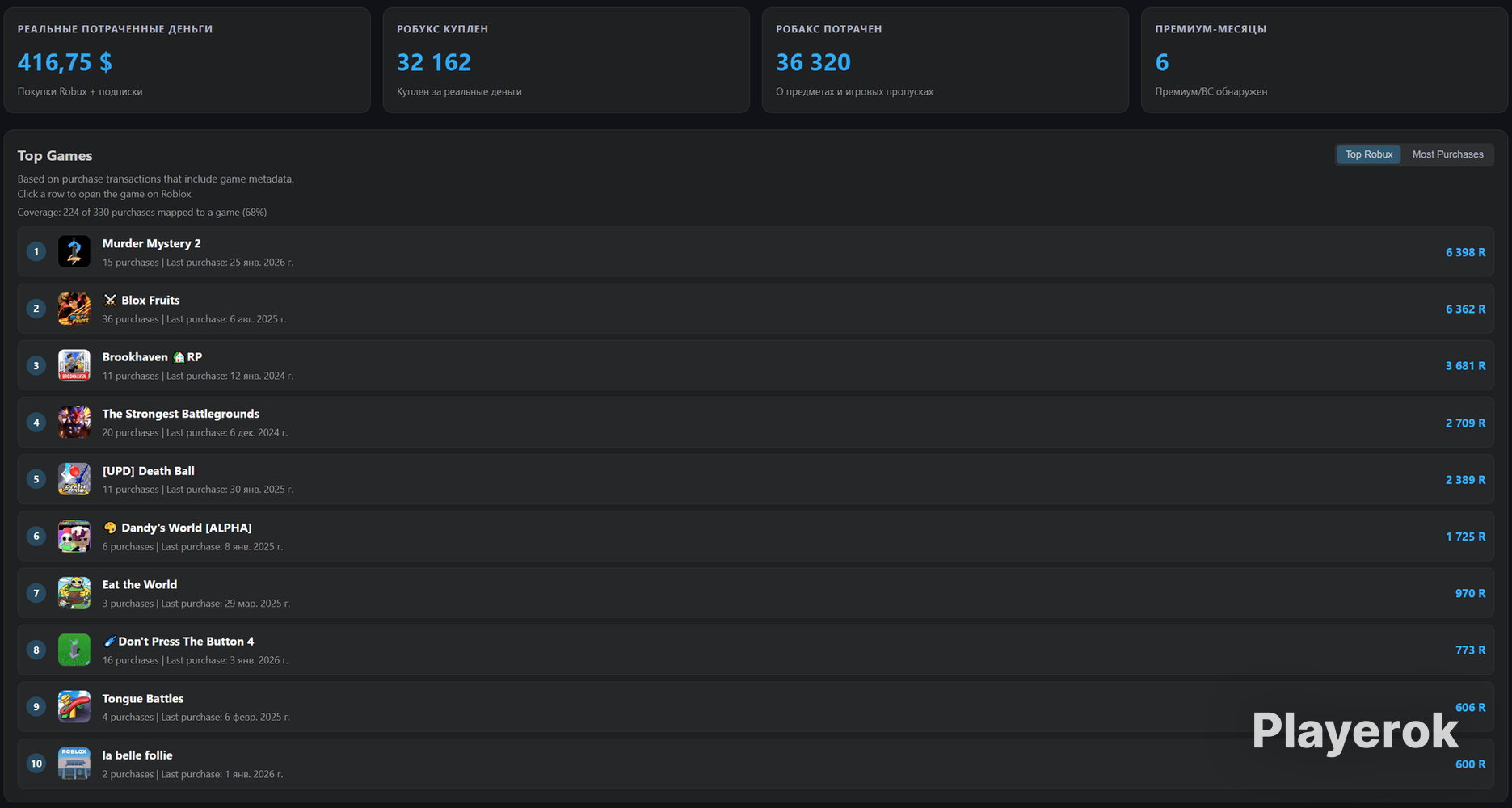Click the РОБАКС ПОТРАЧЕН card label
Image resolution: width=1512 pixels, height=808 pixels.
828,29
